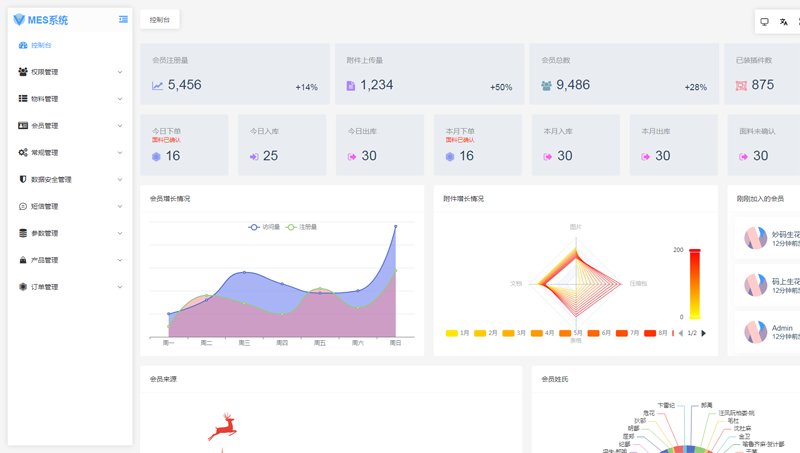Open the 控制台 sidebar menu item
Screen dimensions: 800x453
pos(70,45)
